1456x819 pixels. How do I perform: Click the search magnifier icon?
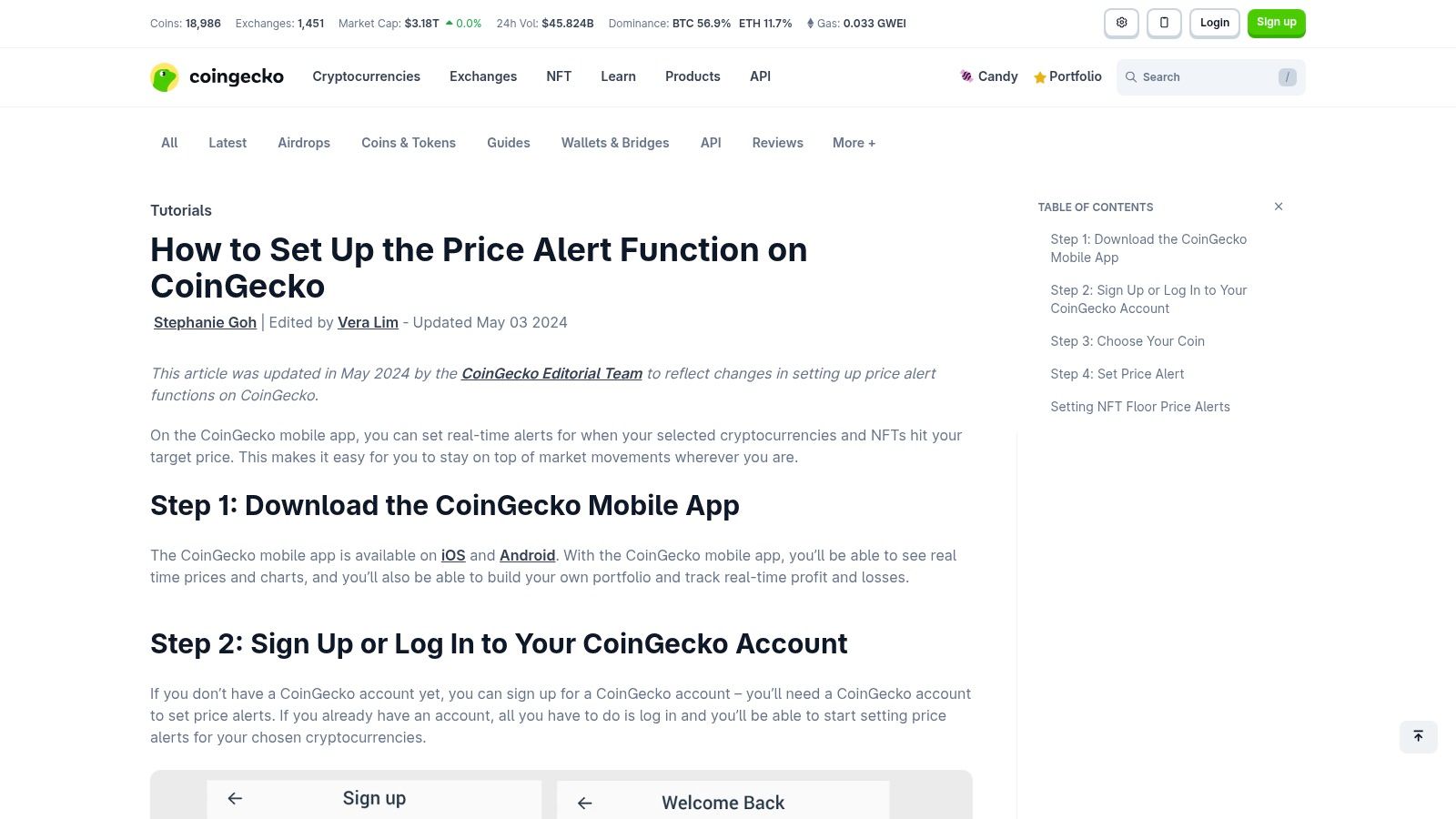tap(1131, 77)
